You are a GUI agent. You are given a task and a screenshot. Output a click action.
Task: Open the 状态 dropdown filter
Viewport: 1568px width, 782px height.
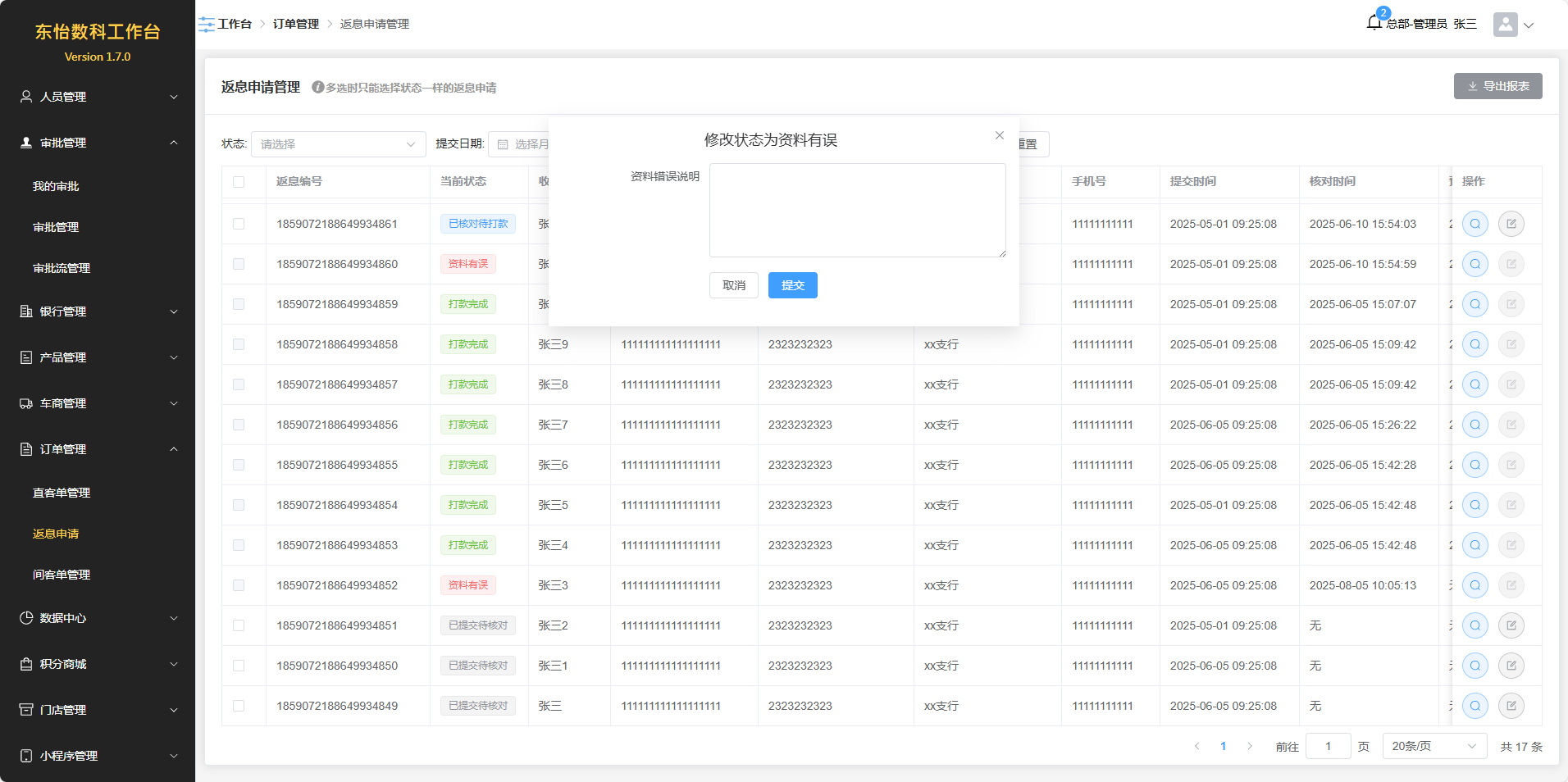pos(338,144)
